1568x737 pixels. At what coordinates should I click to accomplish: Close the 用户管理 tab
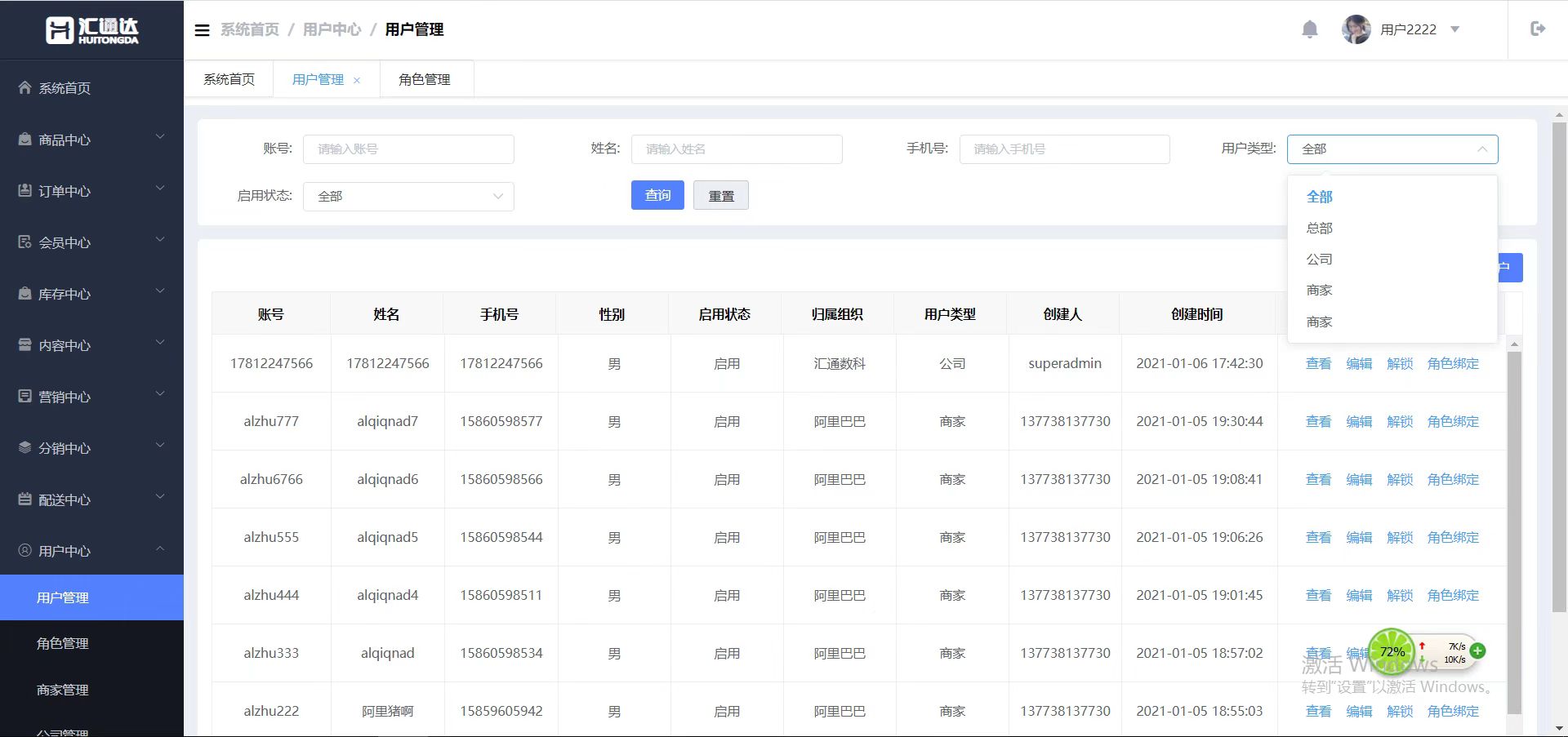point(357,80)
